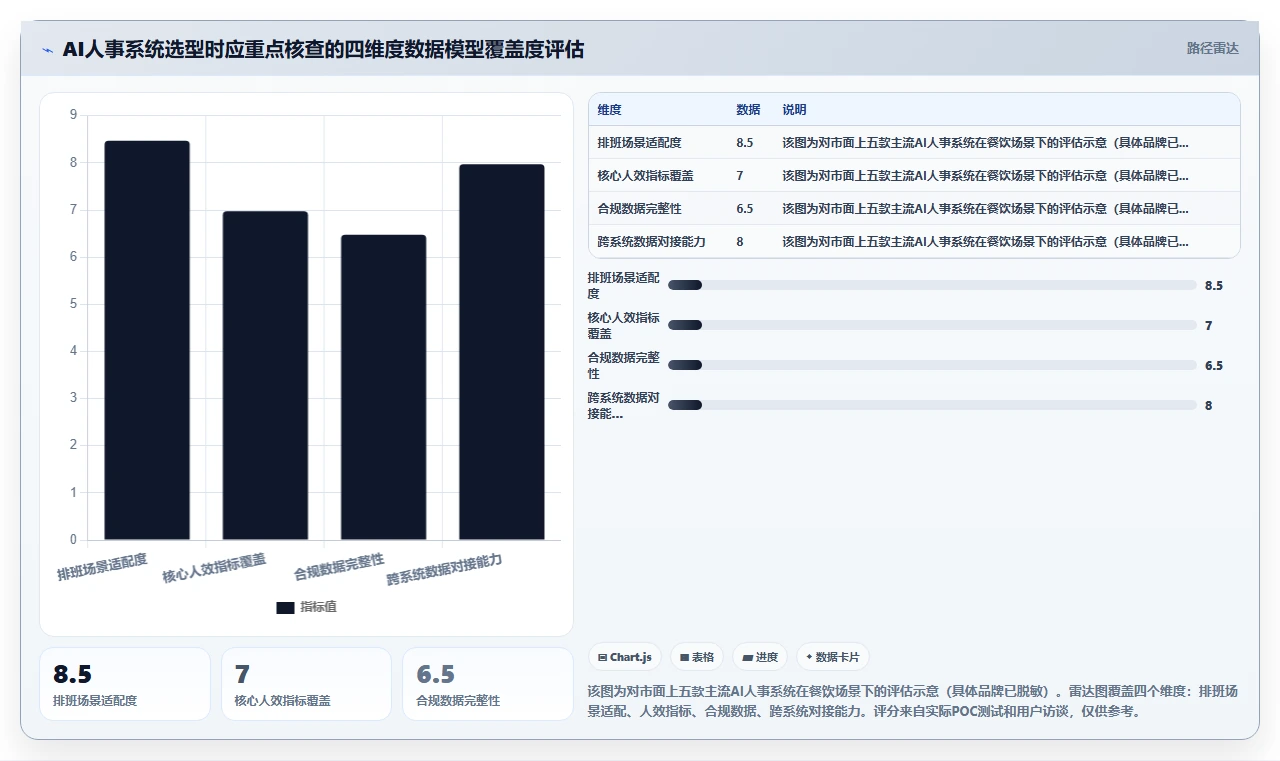Click the 排班场景适配度 progress bar

932,285
